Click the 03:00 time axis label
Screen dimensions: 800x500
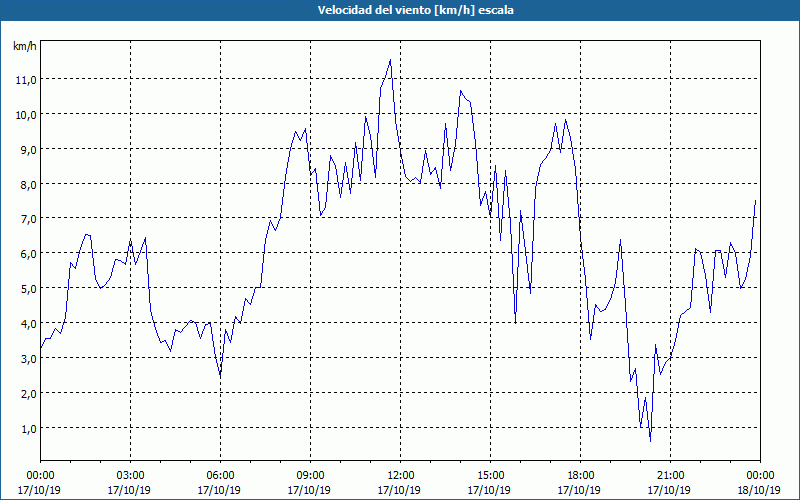130,476
